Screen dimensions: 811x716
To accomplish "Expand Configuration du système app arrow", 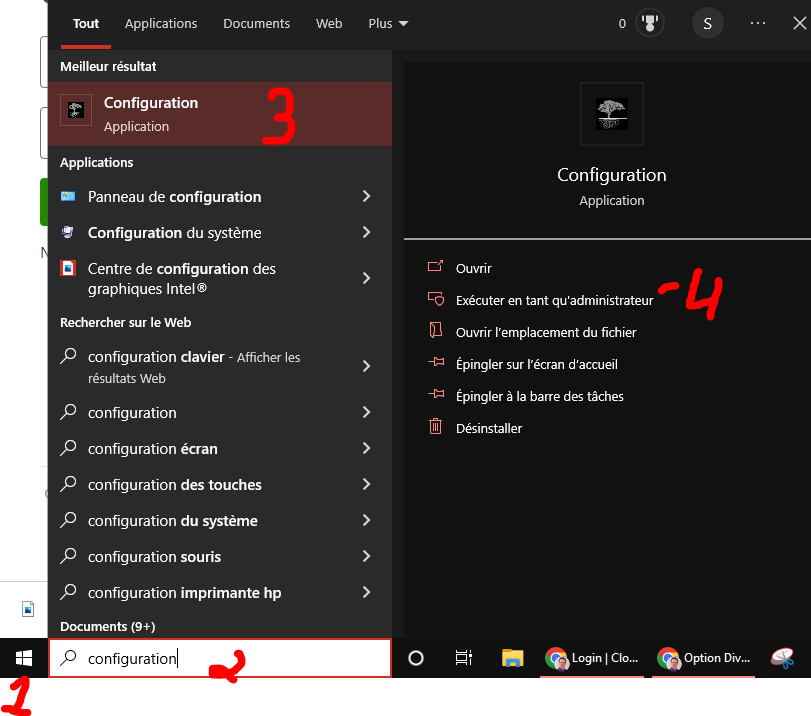I will point(366,232).
